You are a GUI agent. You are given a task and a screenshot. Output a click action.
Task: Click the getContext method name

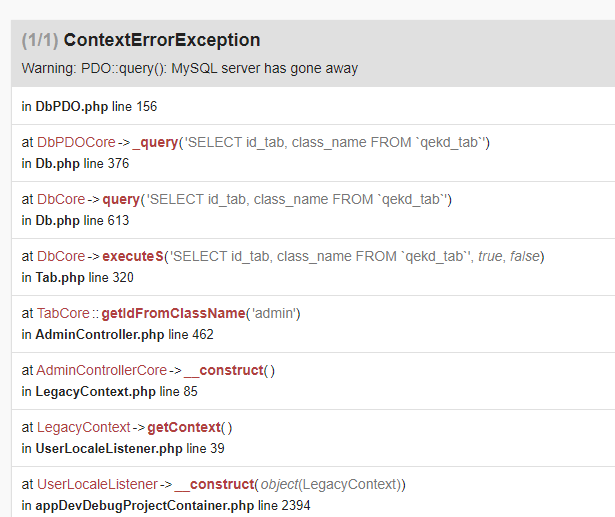coord(185,427)
